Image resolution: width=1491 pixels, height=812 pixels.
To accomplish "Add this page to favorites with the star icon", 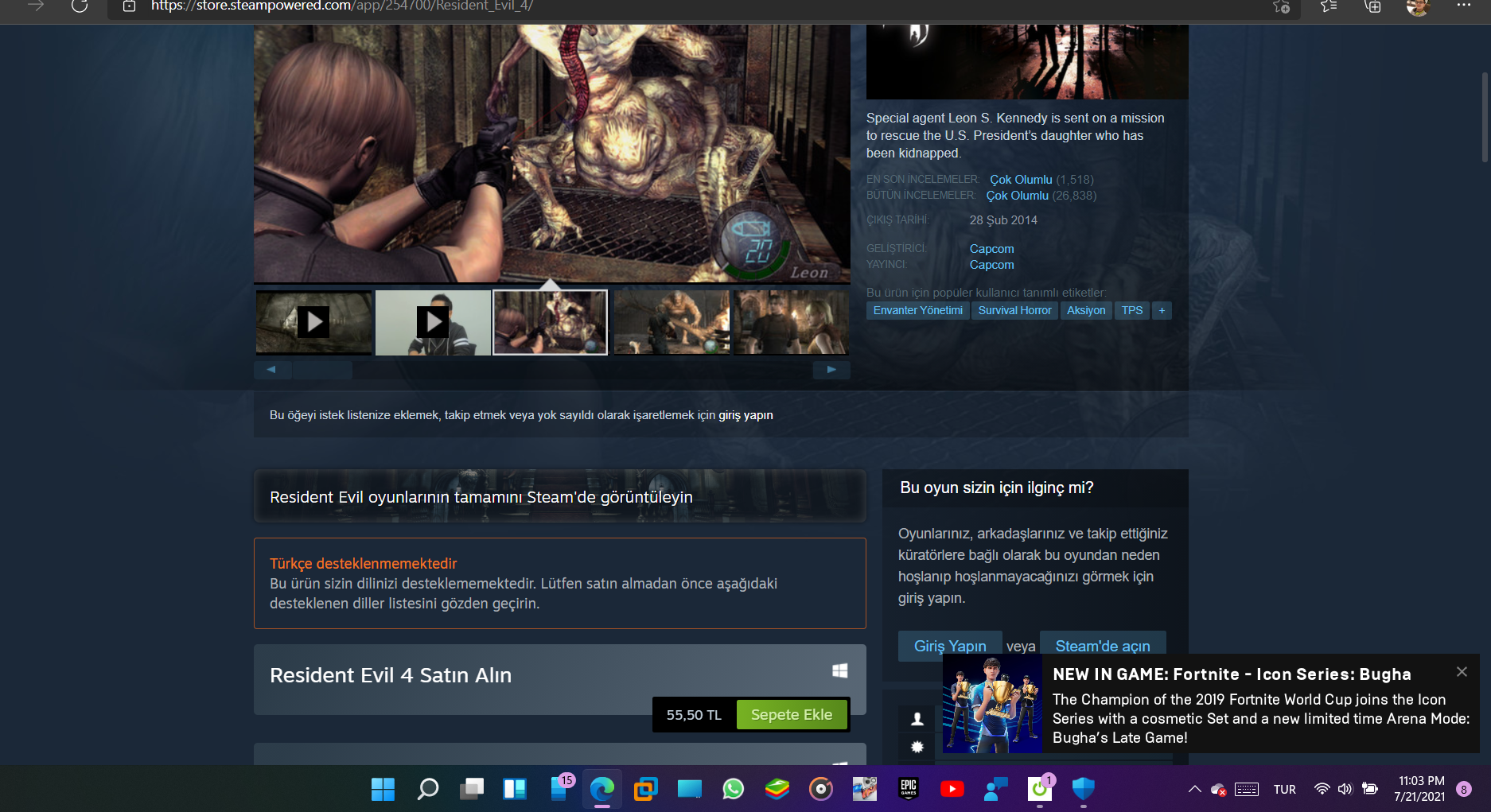I will pos(1281,6).
